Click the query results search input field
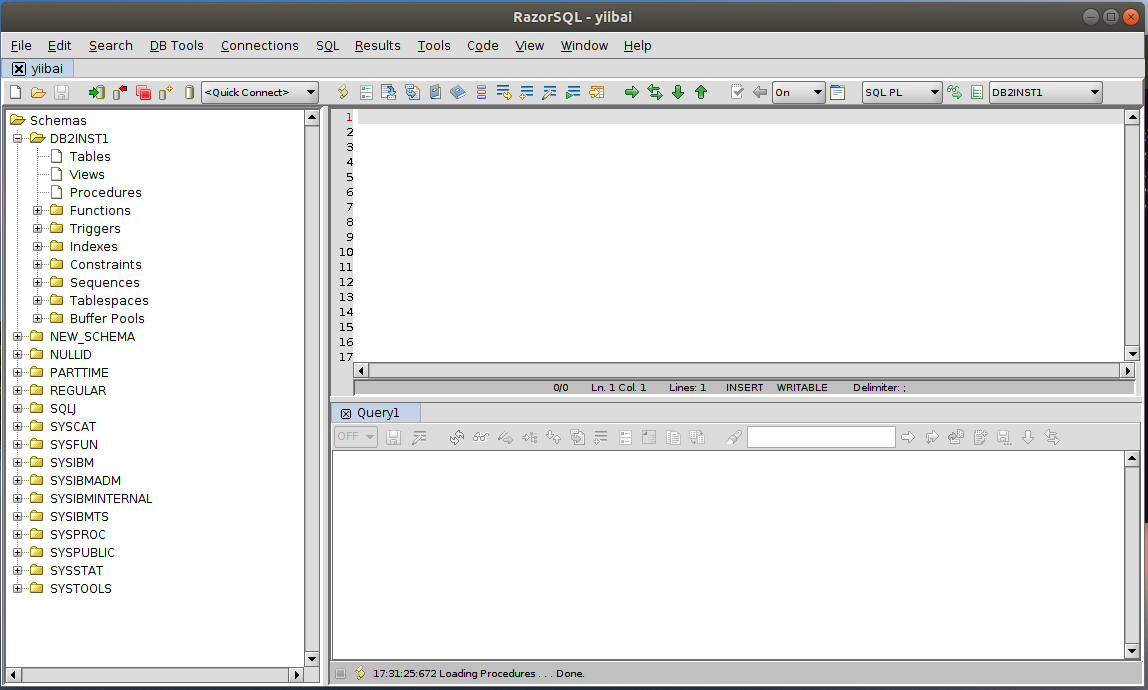This screenshot has width=1148, height=690. pyautogui.click(x=820, y=437)
